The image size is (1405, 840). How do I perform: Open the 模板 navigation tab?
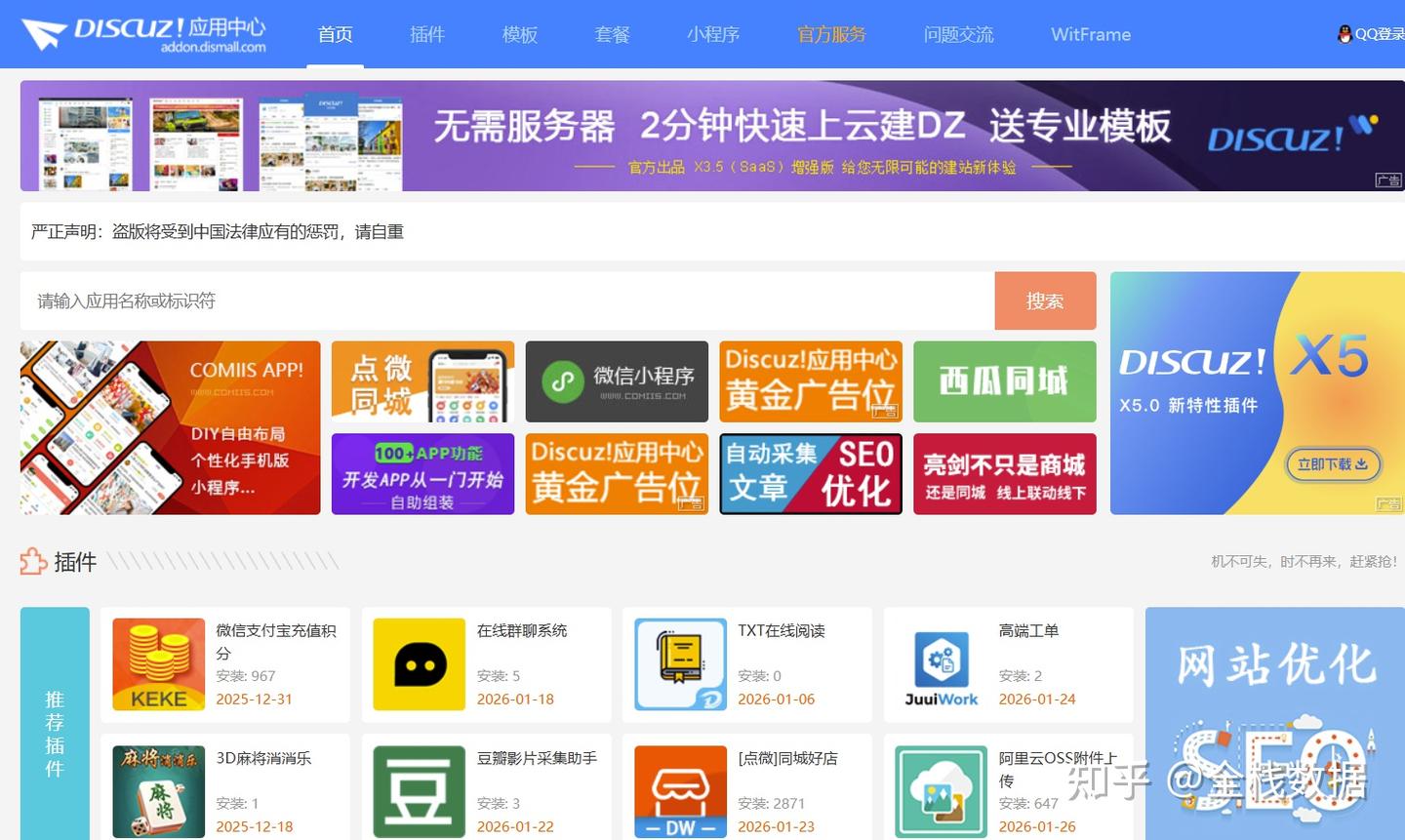520,34
